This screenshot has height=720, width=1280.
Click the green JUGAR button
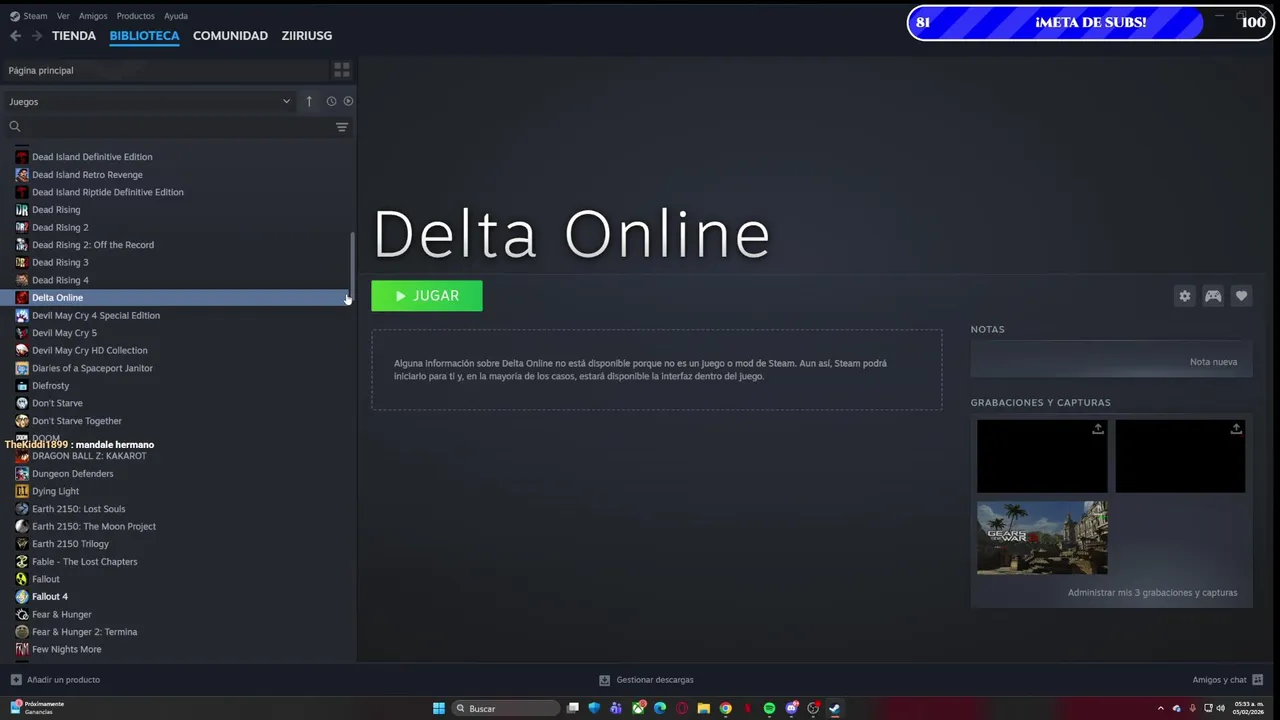(427, 296)
